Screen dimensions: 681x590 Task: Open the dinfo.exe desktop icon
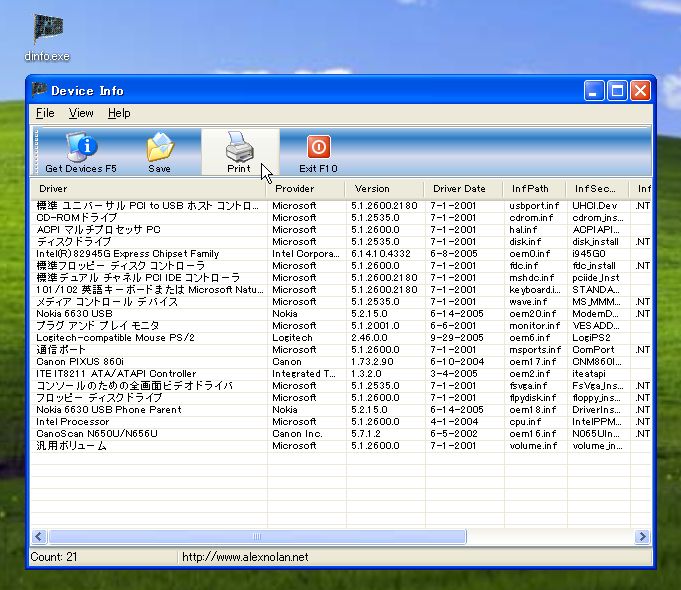(47, 37)
